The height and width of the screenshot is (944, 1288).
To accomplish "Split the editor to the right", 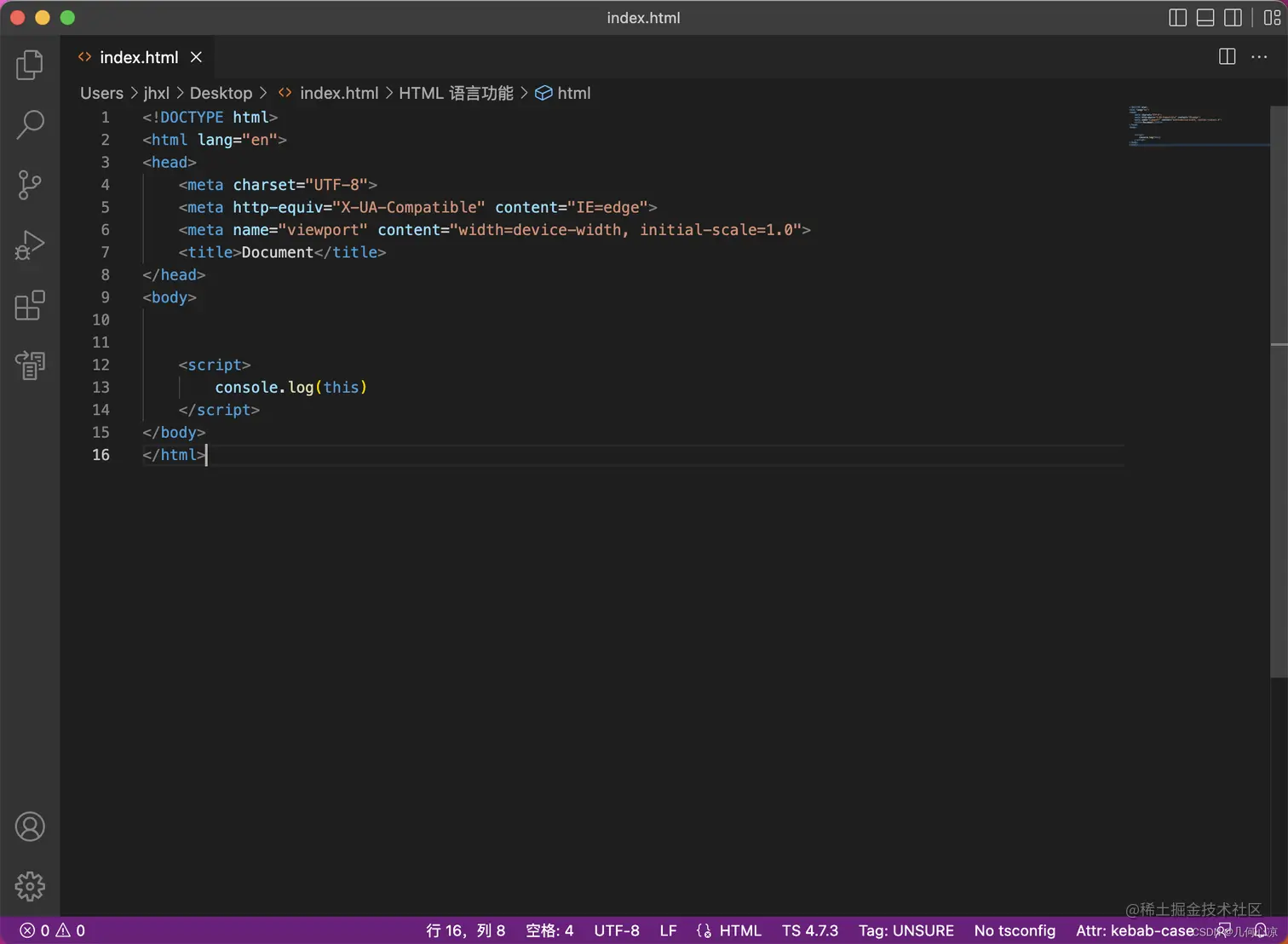I will pyautogui.click(x=1227, y=57).
